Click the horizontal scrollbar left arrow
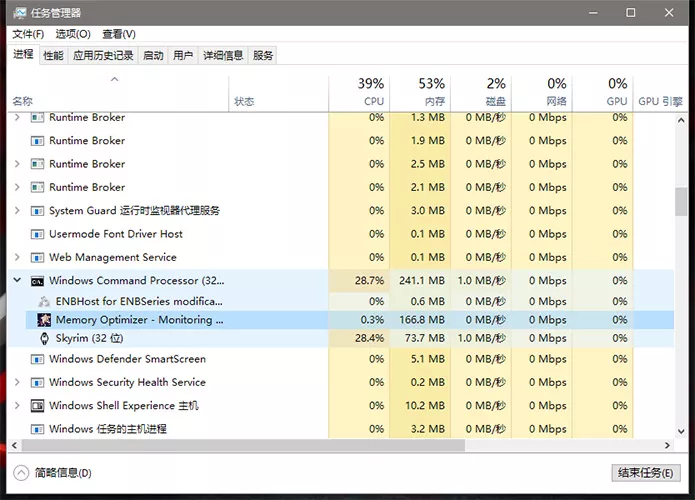The height and width of the screenshot is (500, 695). (x=14, y=445)
